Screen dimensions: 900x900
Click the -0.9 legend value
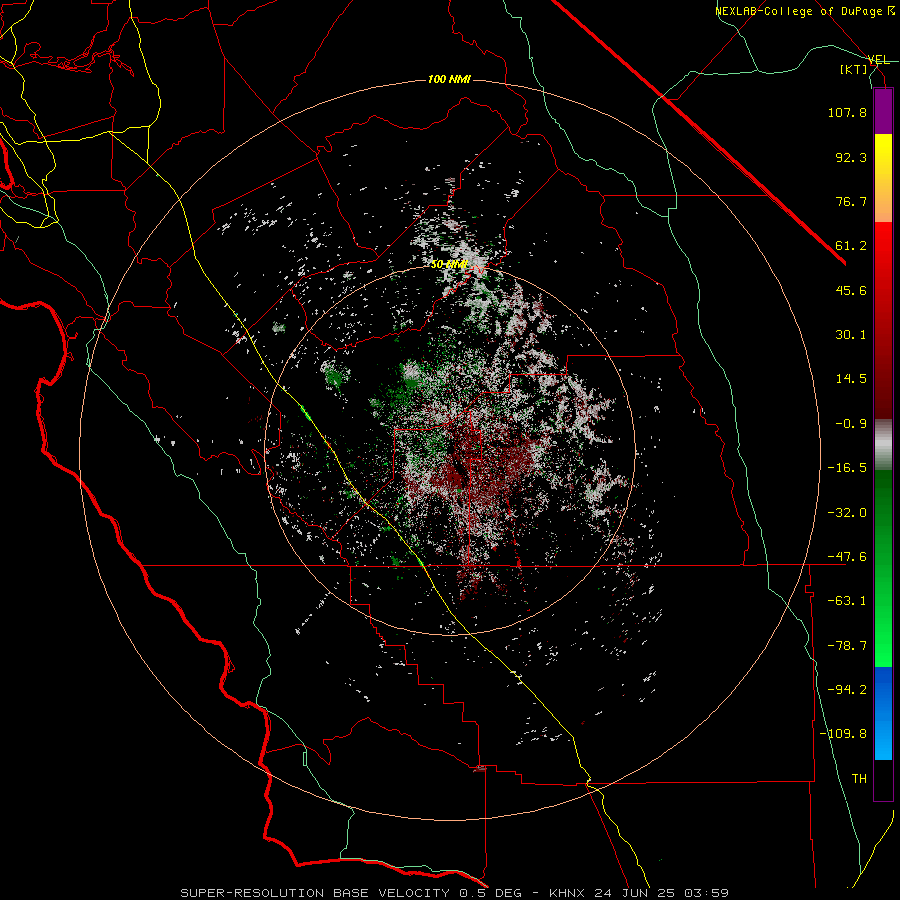pos(851,424)
